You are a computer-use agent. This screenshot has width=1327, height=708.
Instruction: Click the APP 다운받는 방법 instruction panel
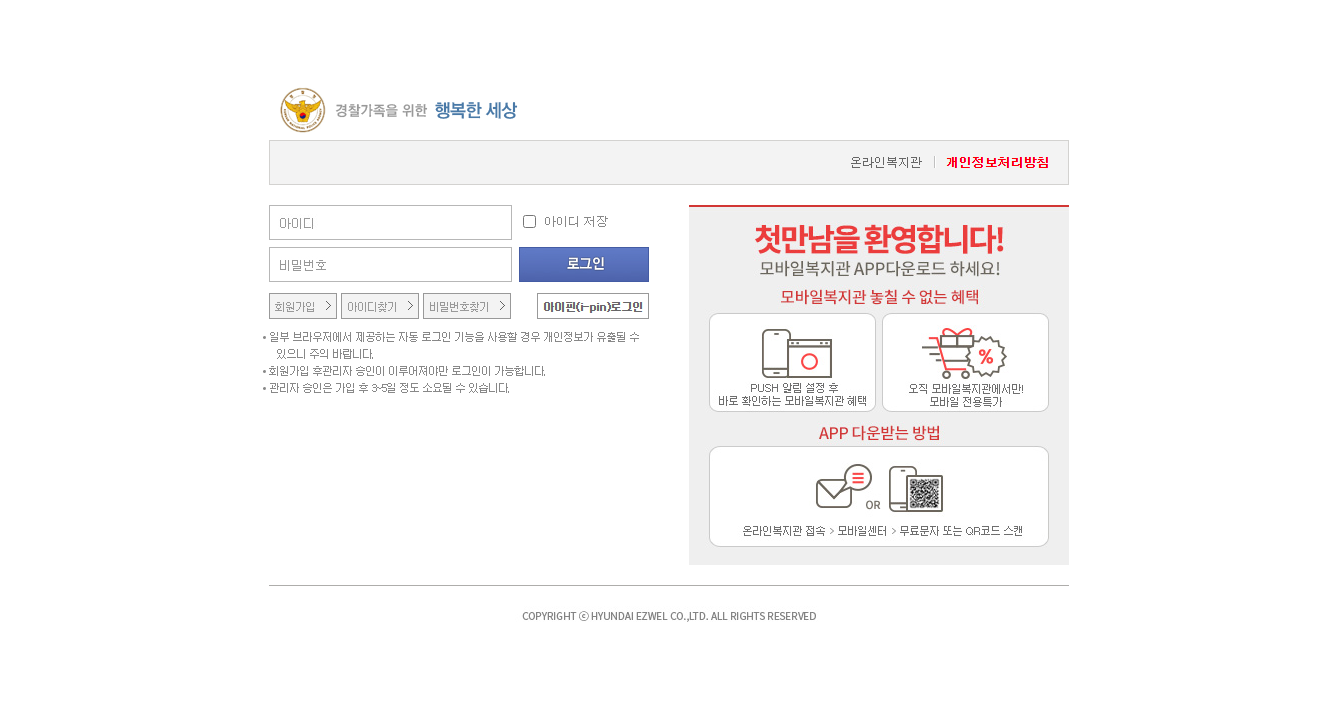tap(878, 496)
